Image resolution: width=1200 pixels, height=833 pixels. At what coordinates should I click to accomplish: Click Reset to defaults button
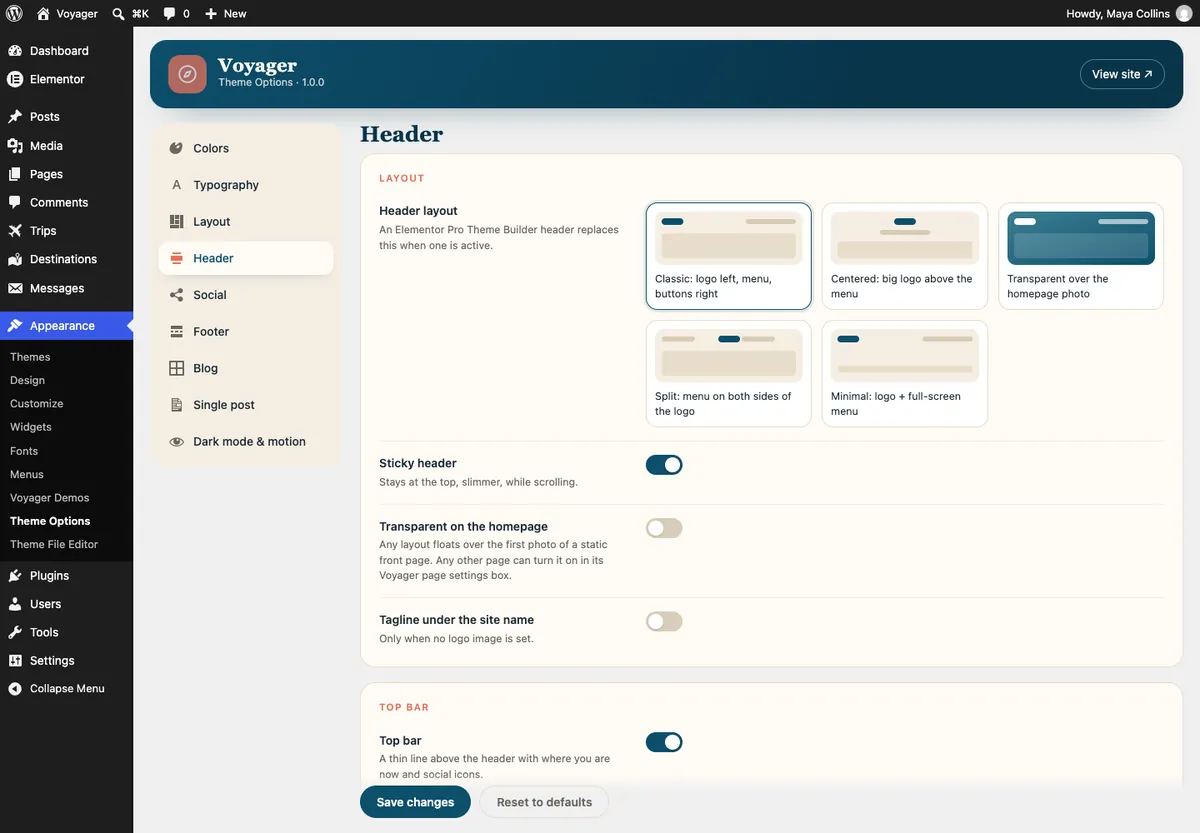pos(544,802)
